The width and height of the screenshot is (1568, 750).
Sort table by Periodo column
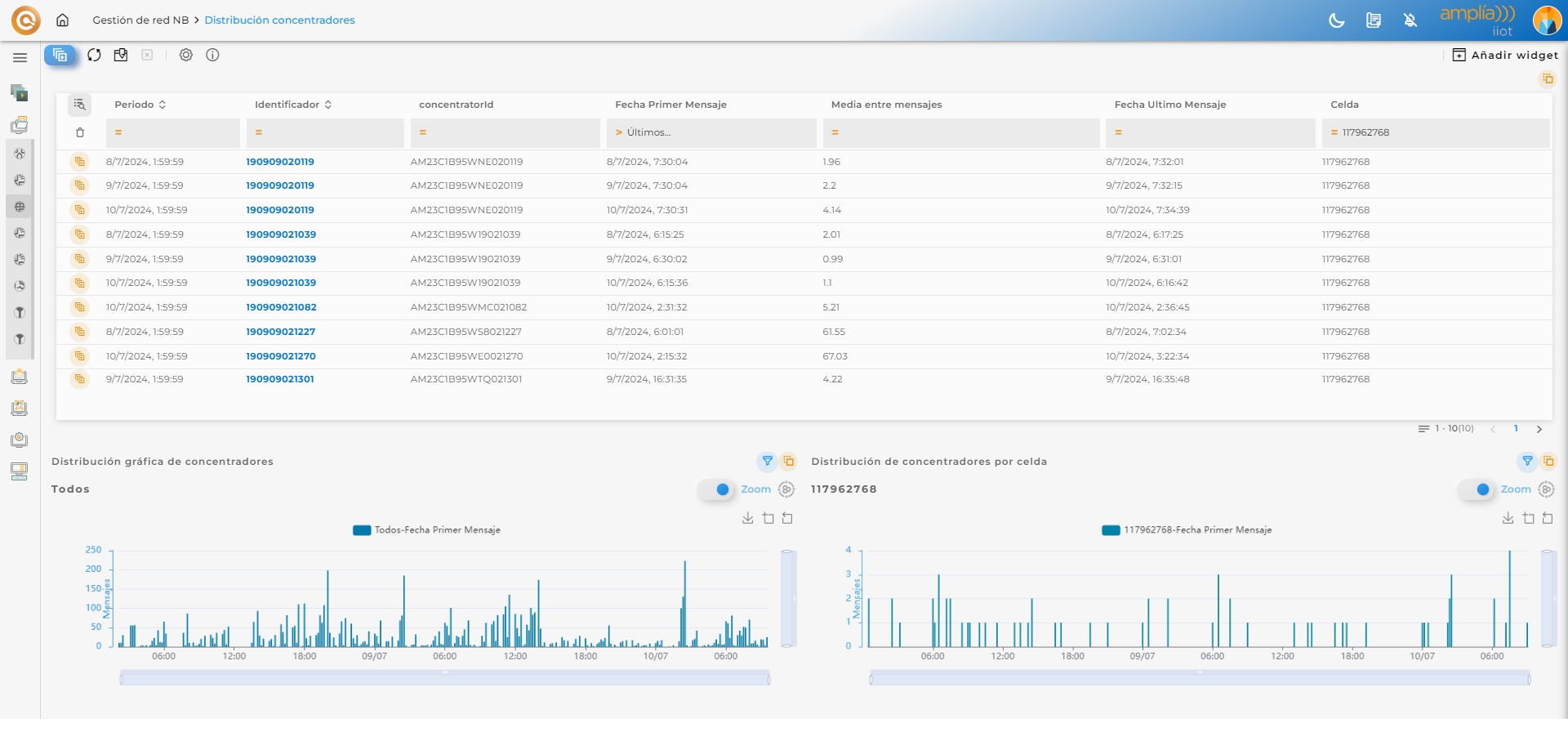pos(140,105)
